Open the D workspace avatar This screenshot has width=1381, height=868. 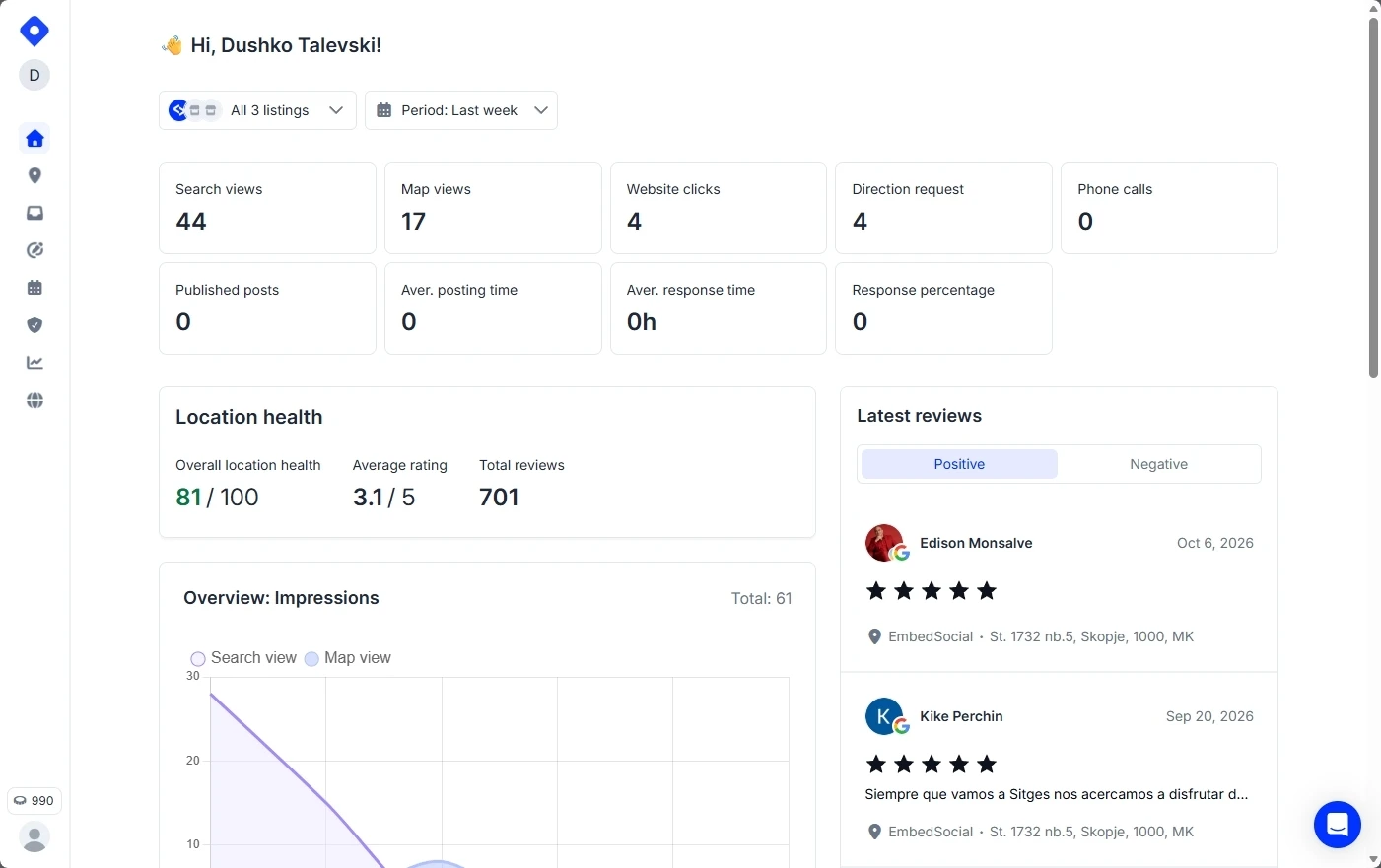click(35, 75)
